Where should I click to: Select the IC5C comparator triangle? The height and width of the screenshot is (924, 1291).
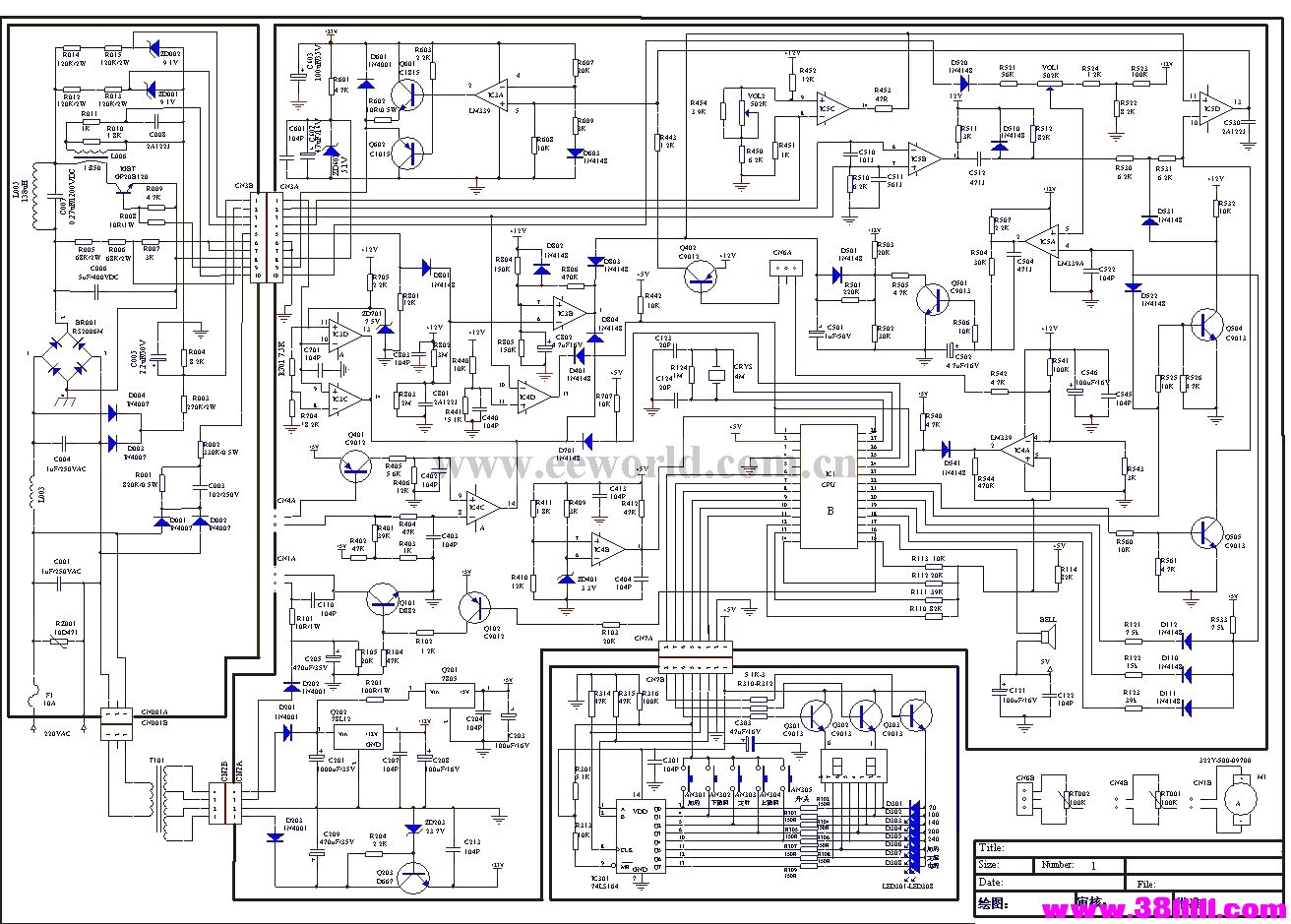point(831,108)
